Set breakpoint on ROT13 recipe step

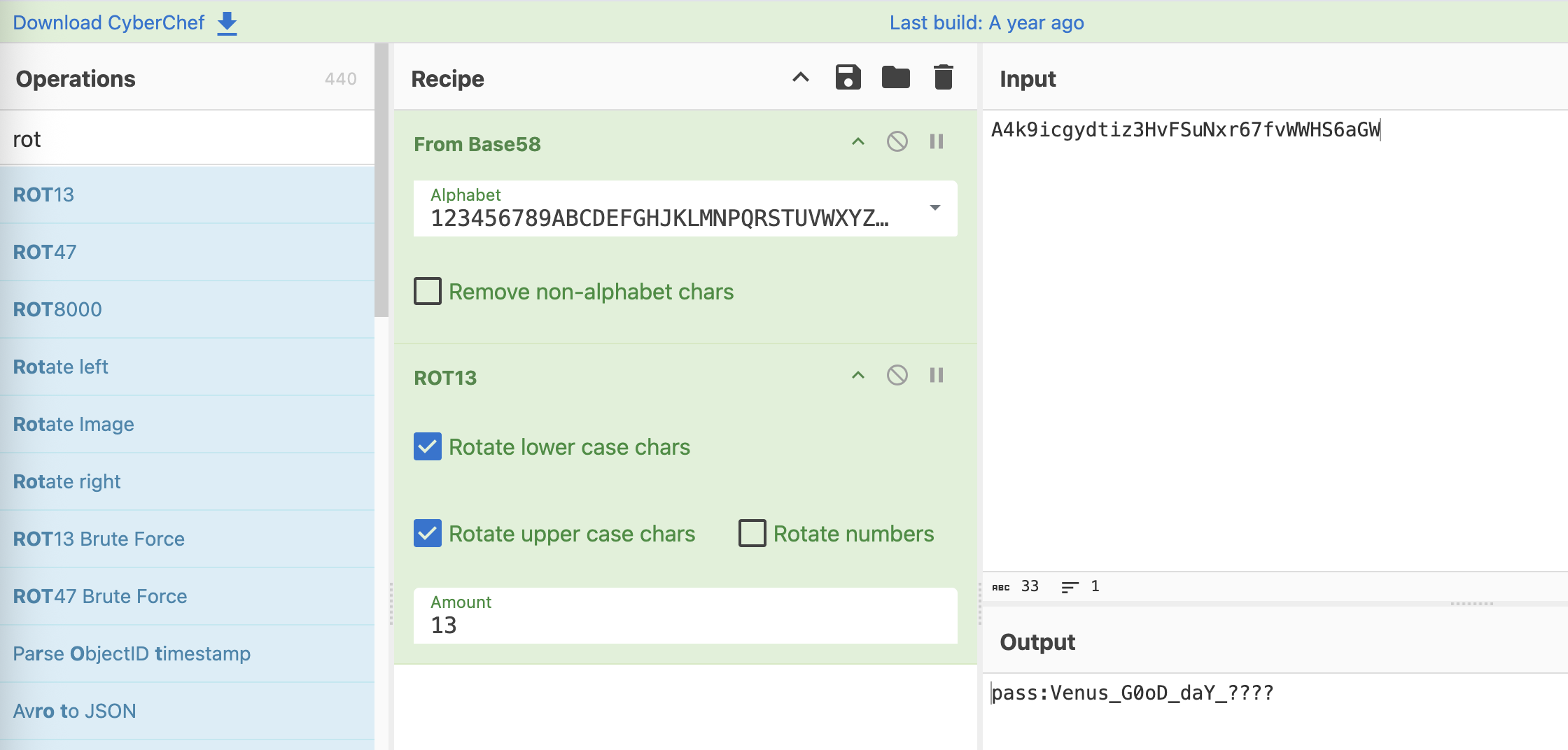tap(936, 376)
